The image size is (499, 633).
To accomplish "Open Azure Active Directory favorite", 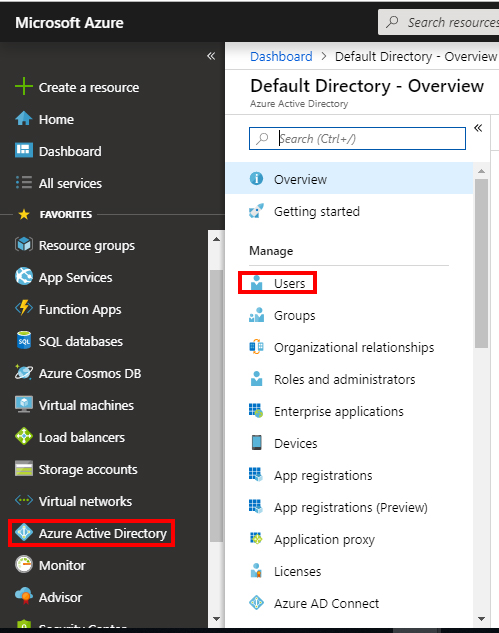I will tap(103, 533).
